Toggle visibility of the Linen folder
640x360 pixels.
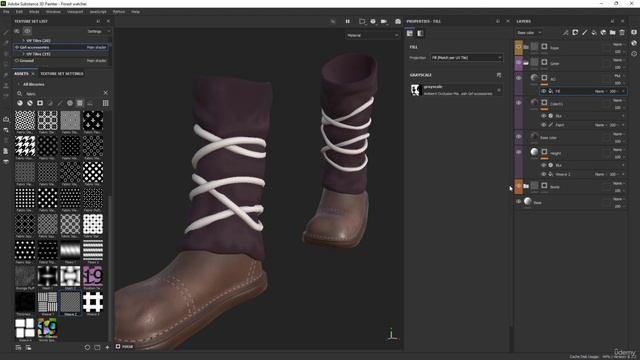[x=519, y=63]
